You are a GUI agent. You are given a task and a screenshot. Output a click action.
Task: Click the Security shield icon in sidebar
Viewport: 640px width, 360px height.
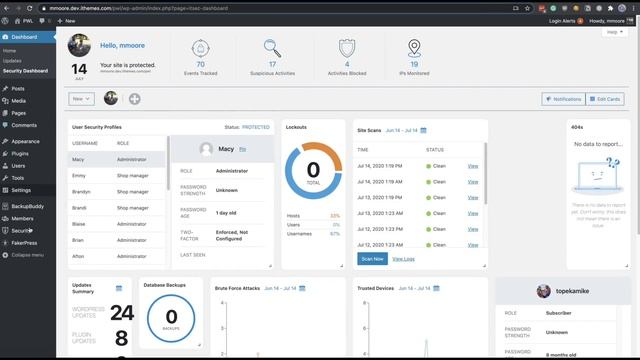point(5,231)
